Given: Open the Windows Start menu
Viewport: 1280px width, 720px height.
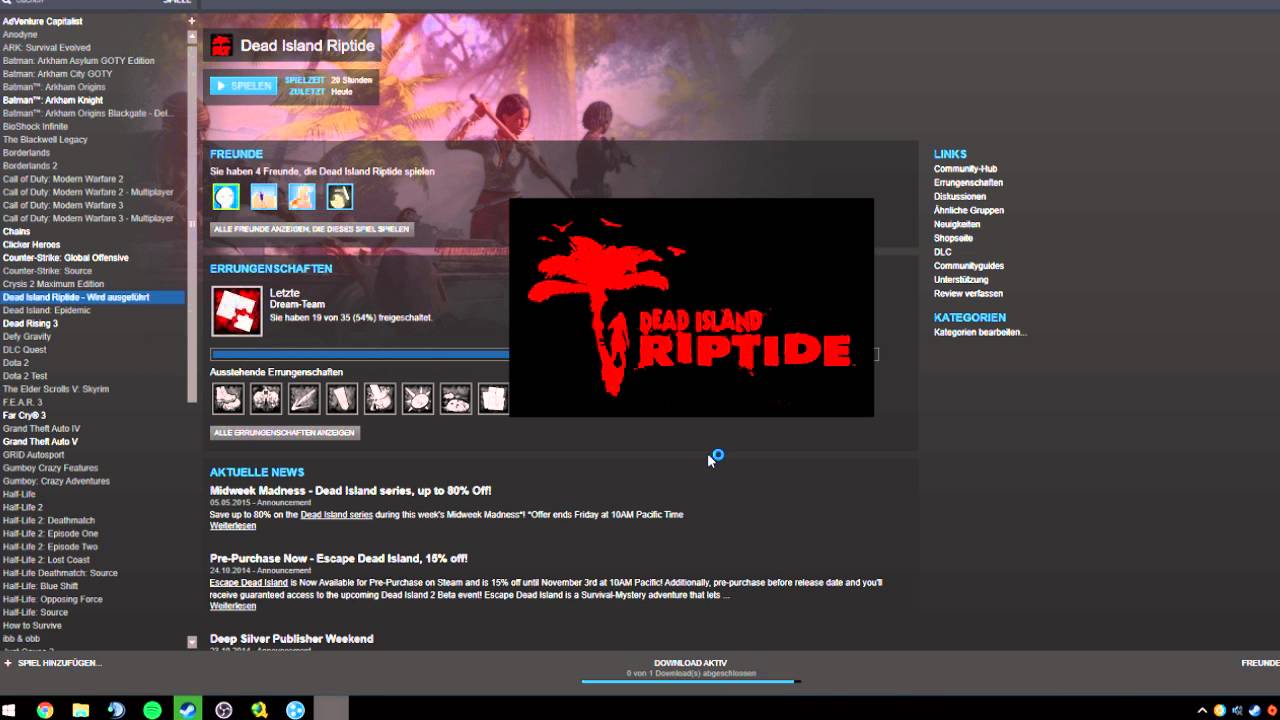Looking at the screenshot, I should tap(10, 710).
